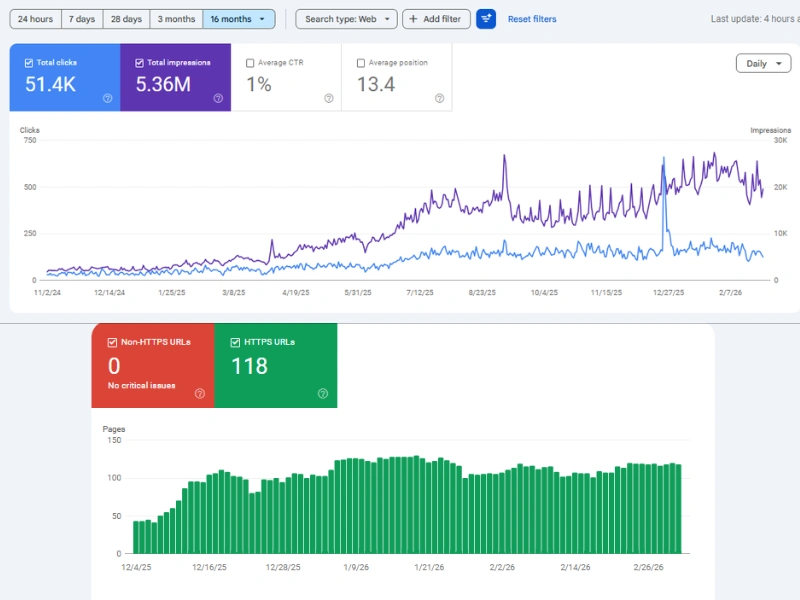The width and height of the screenshot is (800, 600).
Task: Click the impressions spike near 8/23/25
Action: 504,156
